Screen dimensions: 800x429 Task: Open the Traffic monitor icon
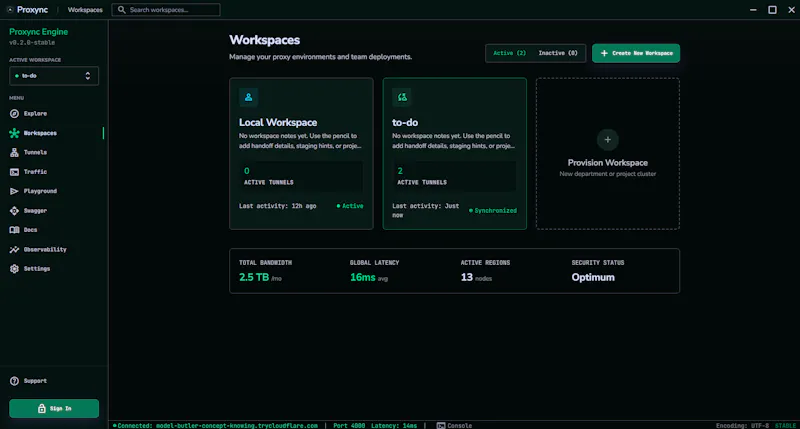click(x=14, y=172)
